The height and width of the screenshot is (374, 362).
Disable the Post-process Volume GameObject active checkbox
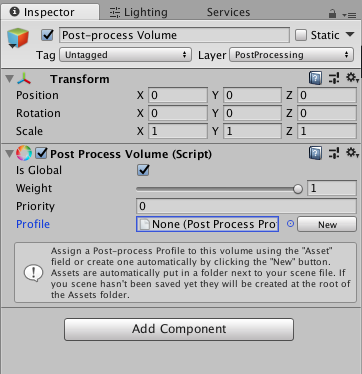point(47,35)
